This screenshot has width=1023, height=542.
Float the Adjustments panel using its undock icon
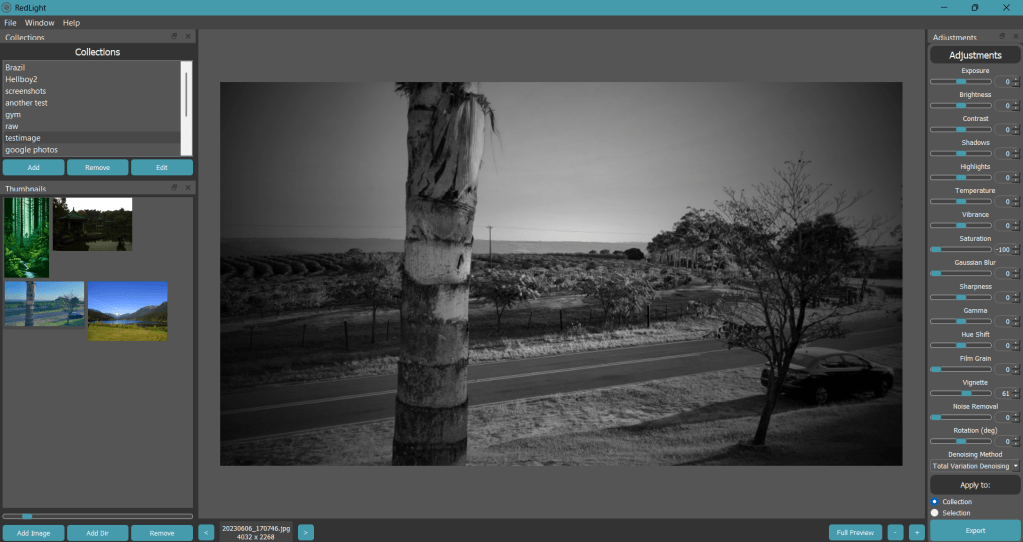[x=1002, y=36]
